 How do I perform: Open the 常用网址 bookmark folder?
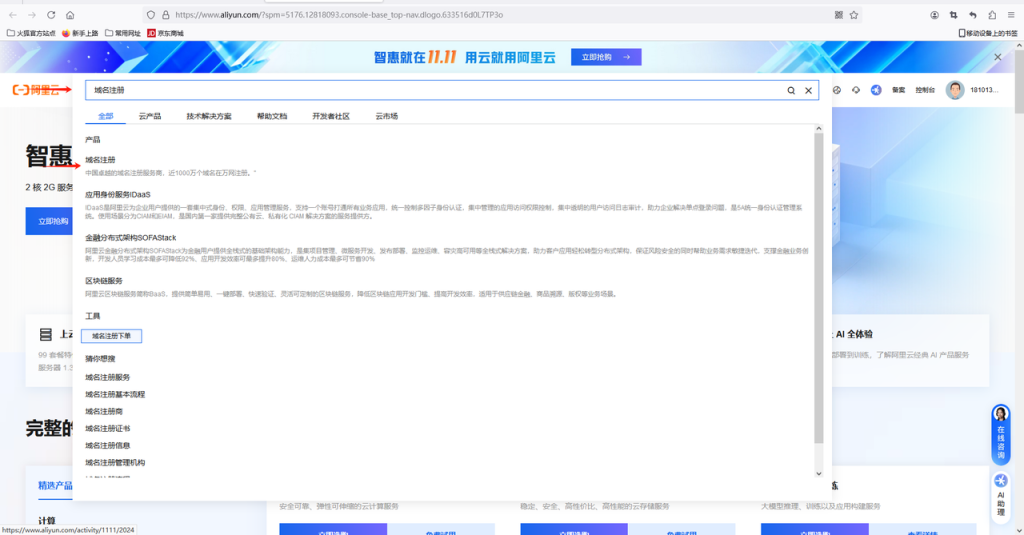click(x=123, y=33)
